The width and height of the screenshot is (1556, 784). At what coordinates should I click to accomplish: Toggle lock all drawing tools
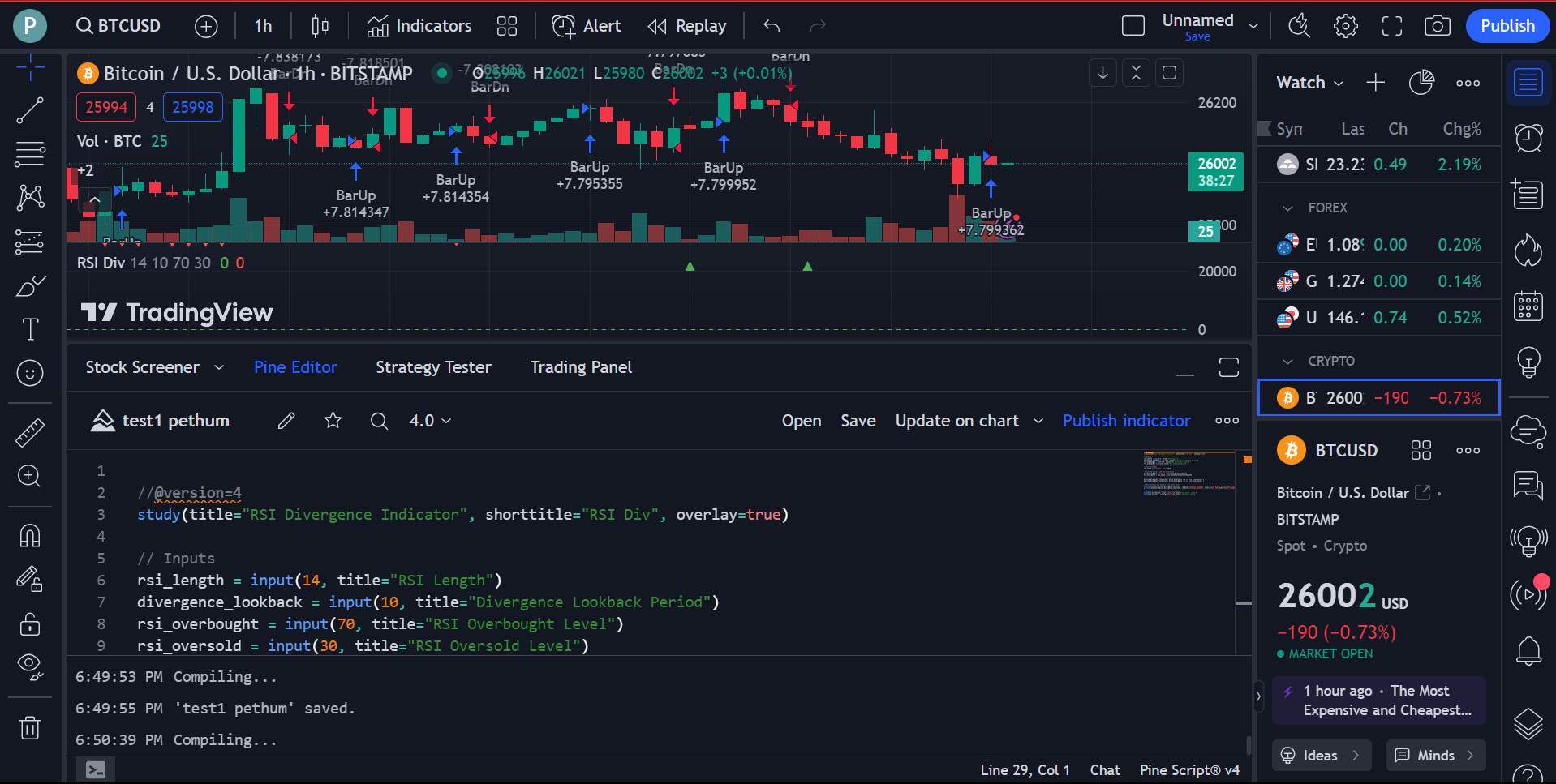[x=30, y=623]
